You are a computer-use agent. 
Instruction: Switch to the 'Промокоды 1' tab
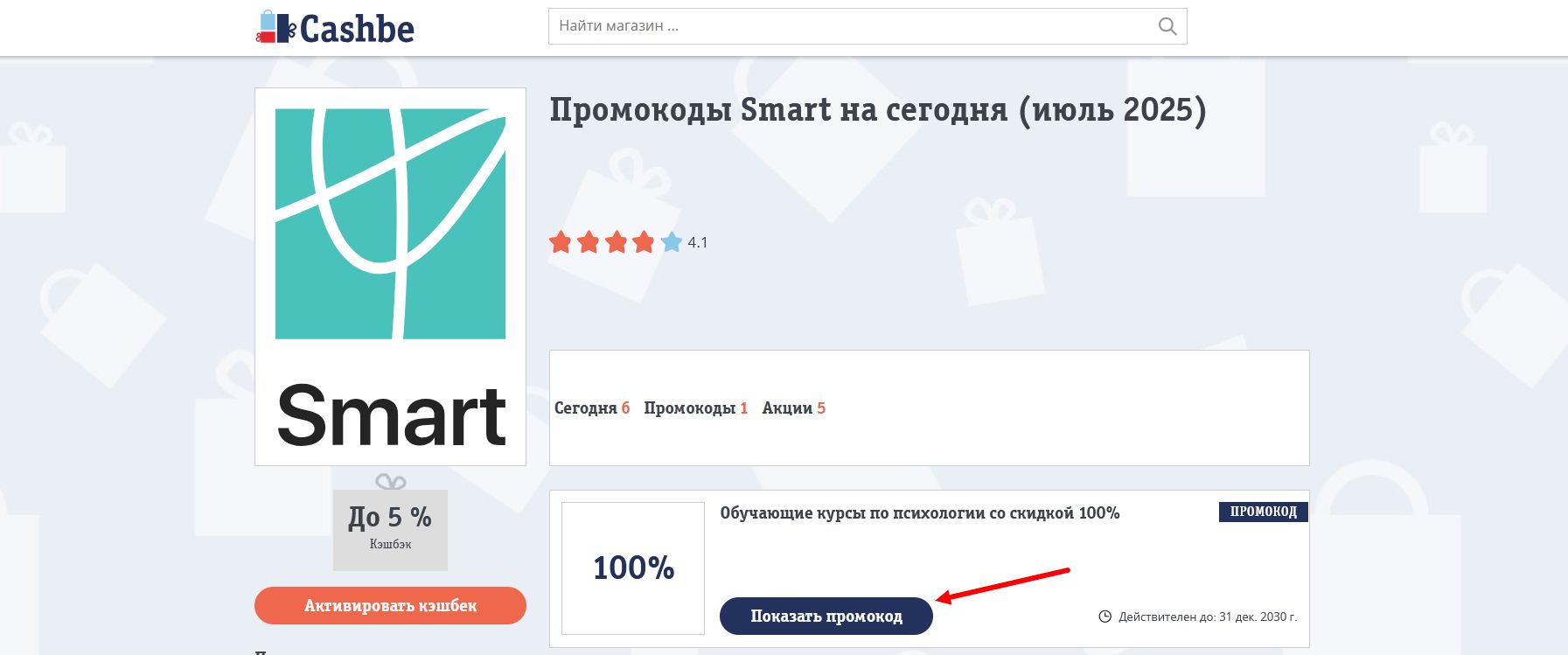tap(696, 408)
